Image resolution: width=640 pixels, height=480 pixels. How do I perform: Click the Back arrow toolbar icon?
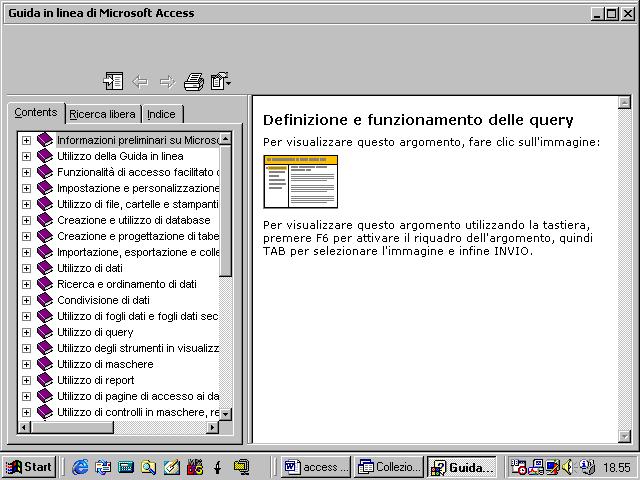[x=140, y=82]
